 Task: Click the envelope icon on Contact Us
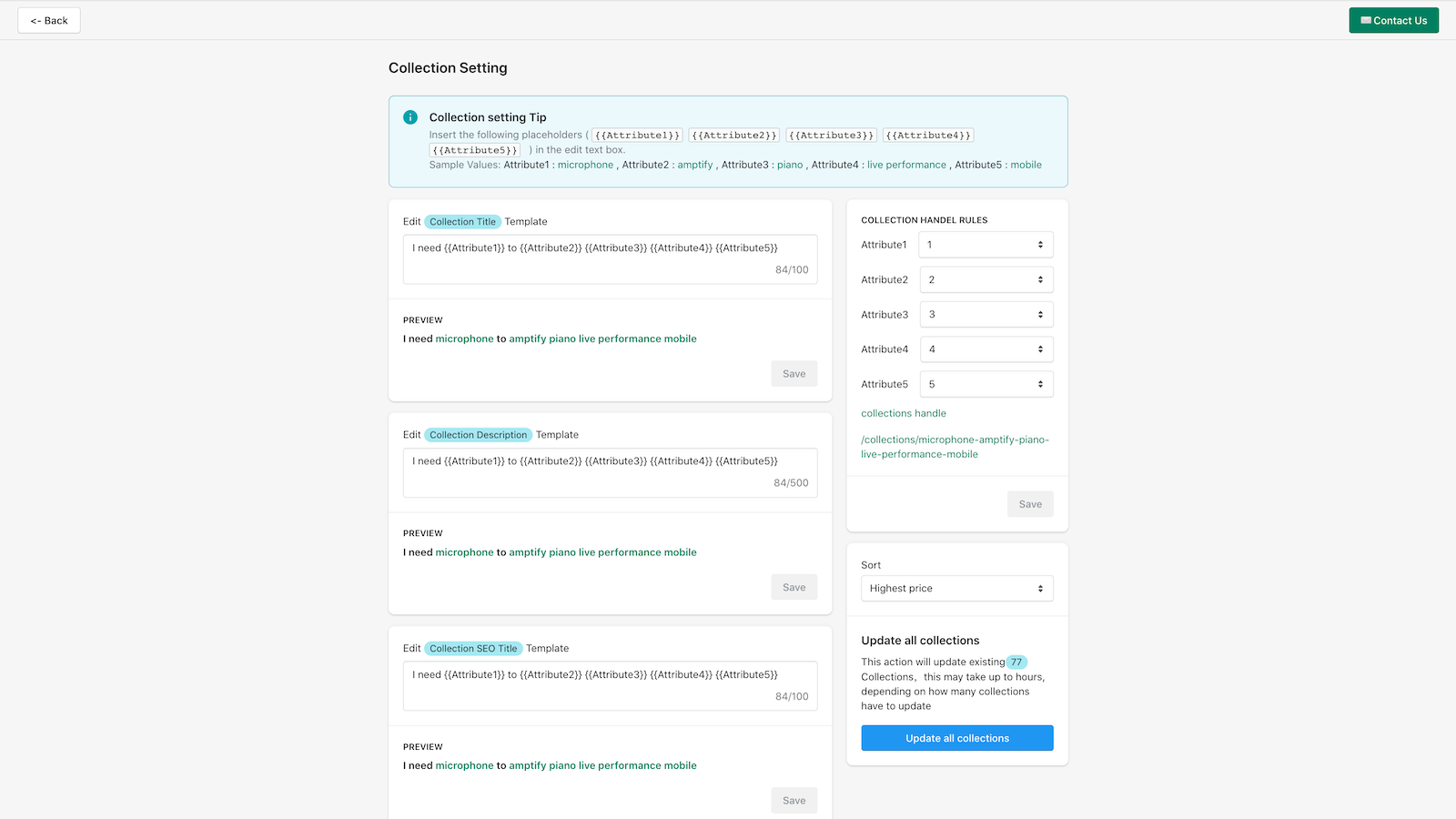pyautogui.click(x=1366, y=20)
